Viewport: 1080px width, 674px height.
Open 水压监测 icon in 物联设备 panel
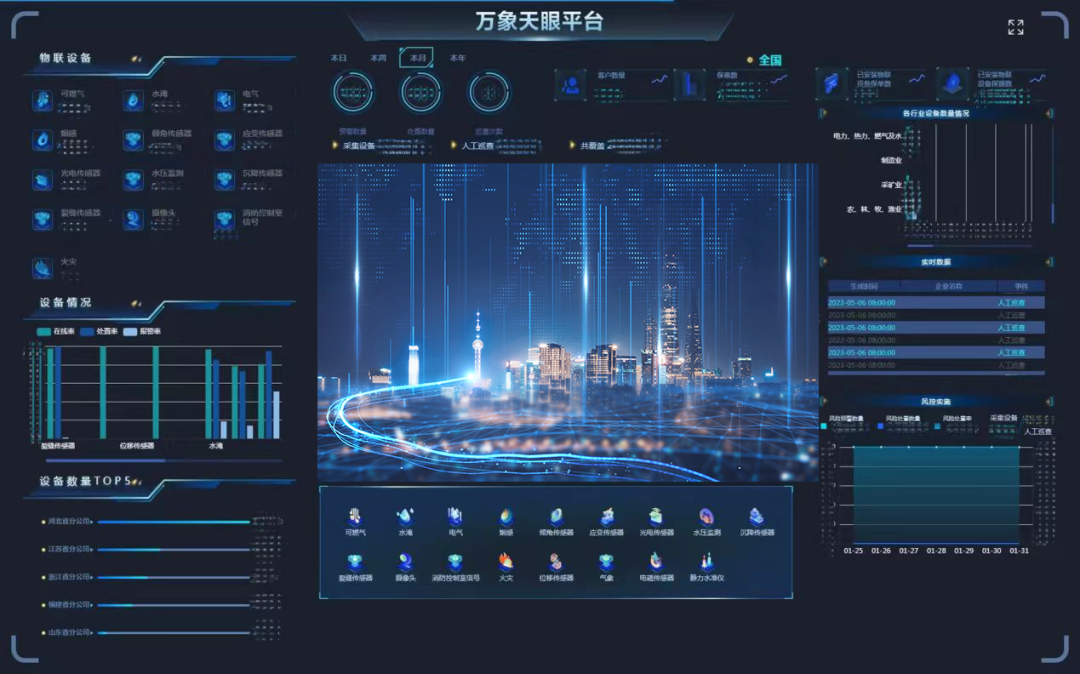[133, 180]
